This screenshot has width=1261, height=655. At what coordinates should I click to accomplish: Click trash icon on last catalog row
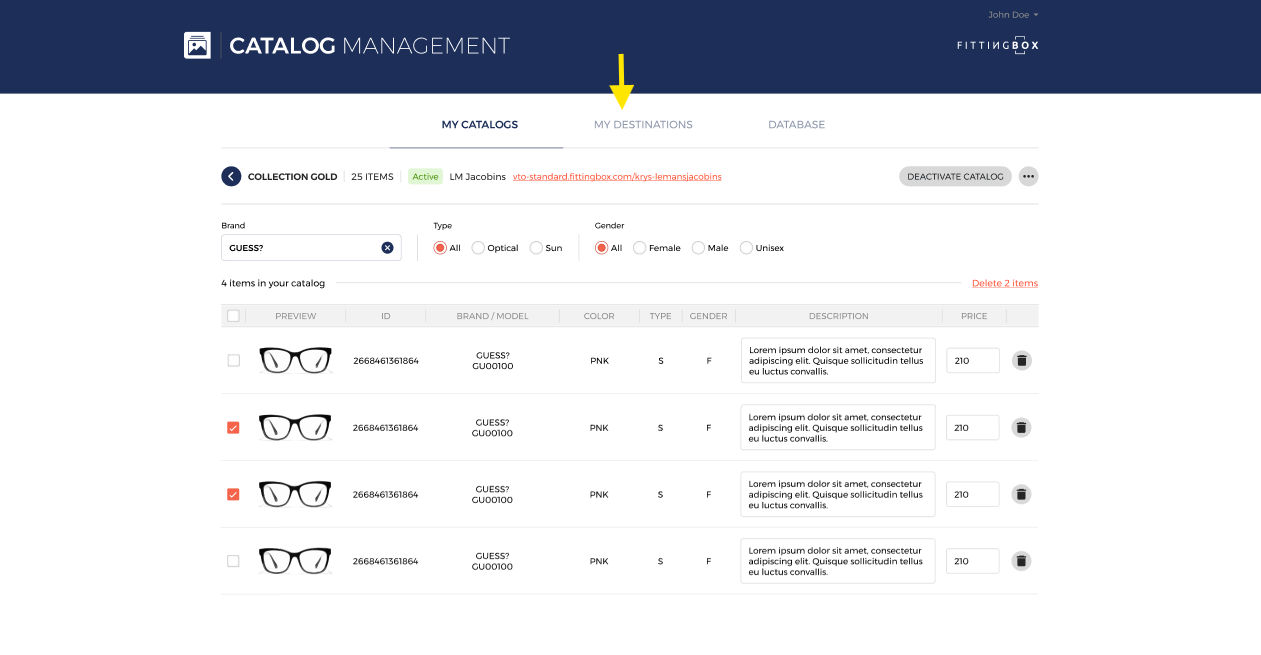point(1021,561)
